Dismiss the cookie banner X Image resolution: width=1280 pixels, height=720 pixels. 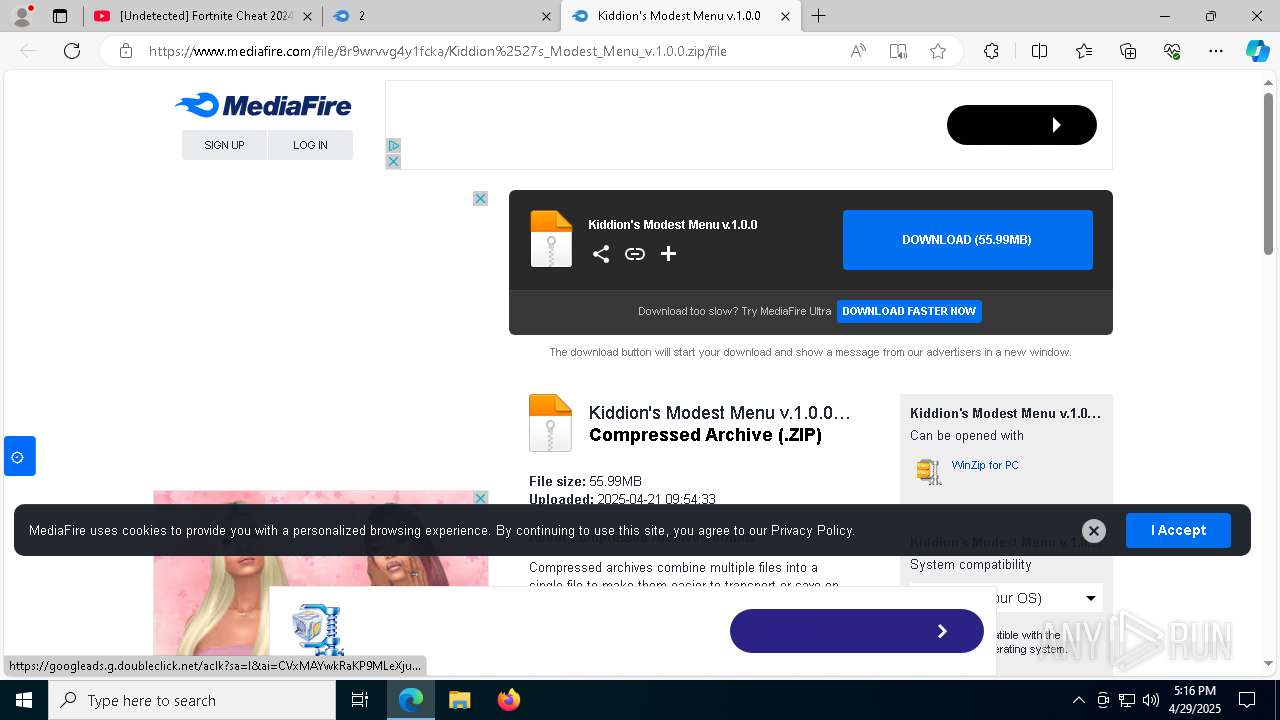(x=1094, y=531)
